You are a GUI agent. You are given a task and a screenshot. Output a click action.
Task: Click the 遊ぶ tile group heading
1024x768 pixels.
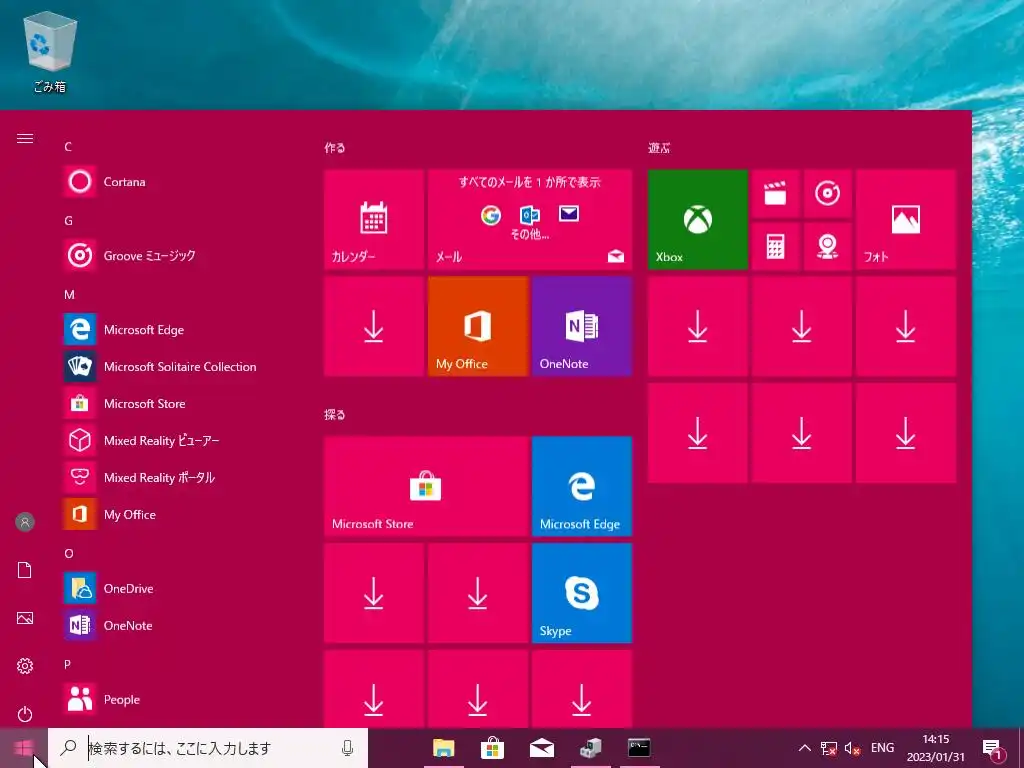tap(659, 148)
